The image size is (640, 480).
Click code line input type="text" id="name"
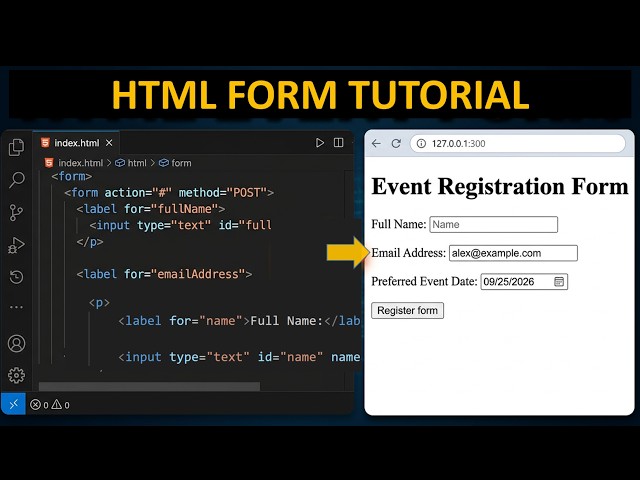tap(239, 357)
